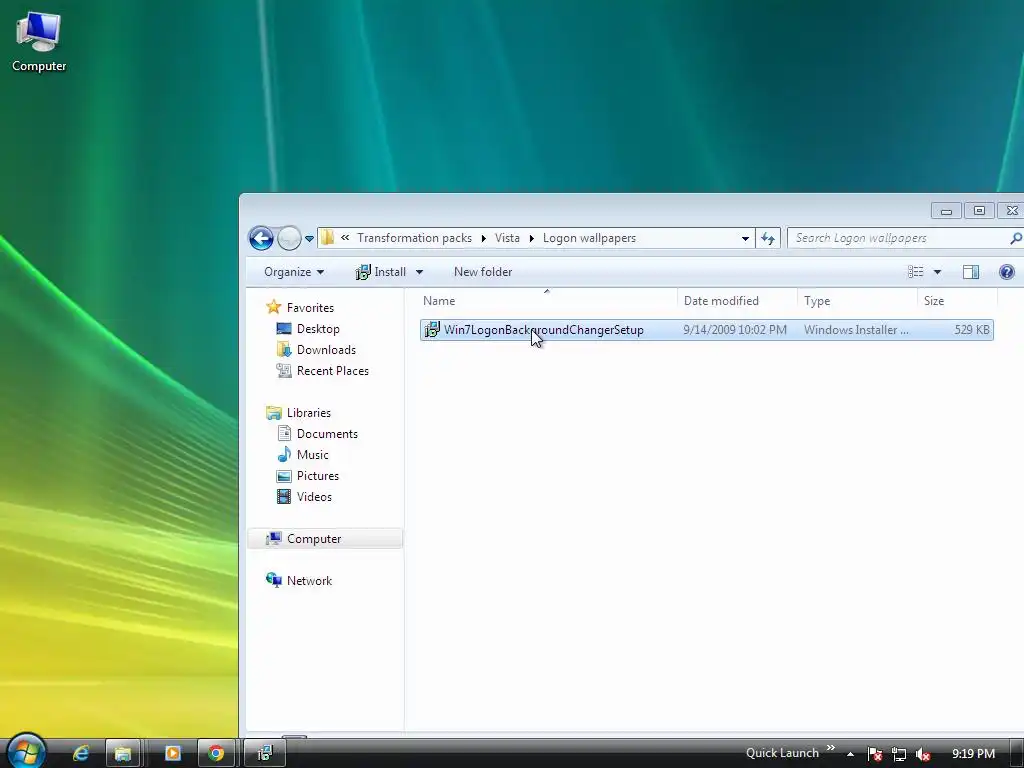
Task: Click the Windows Installer type cell
Action: pos(856,330)
